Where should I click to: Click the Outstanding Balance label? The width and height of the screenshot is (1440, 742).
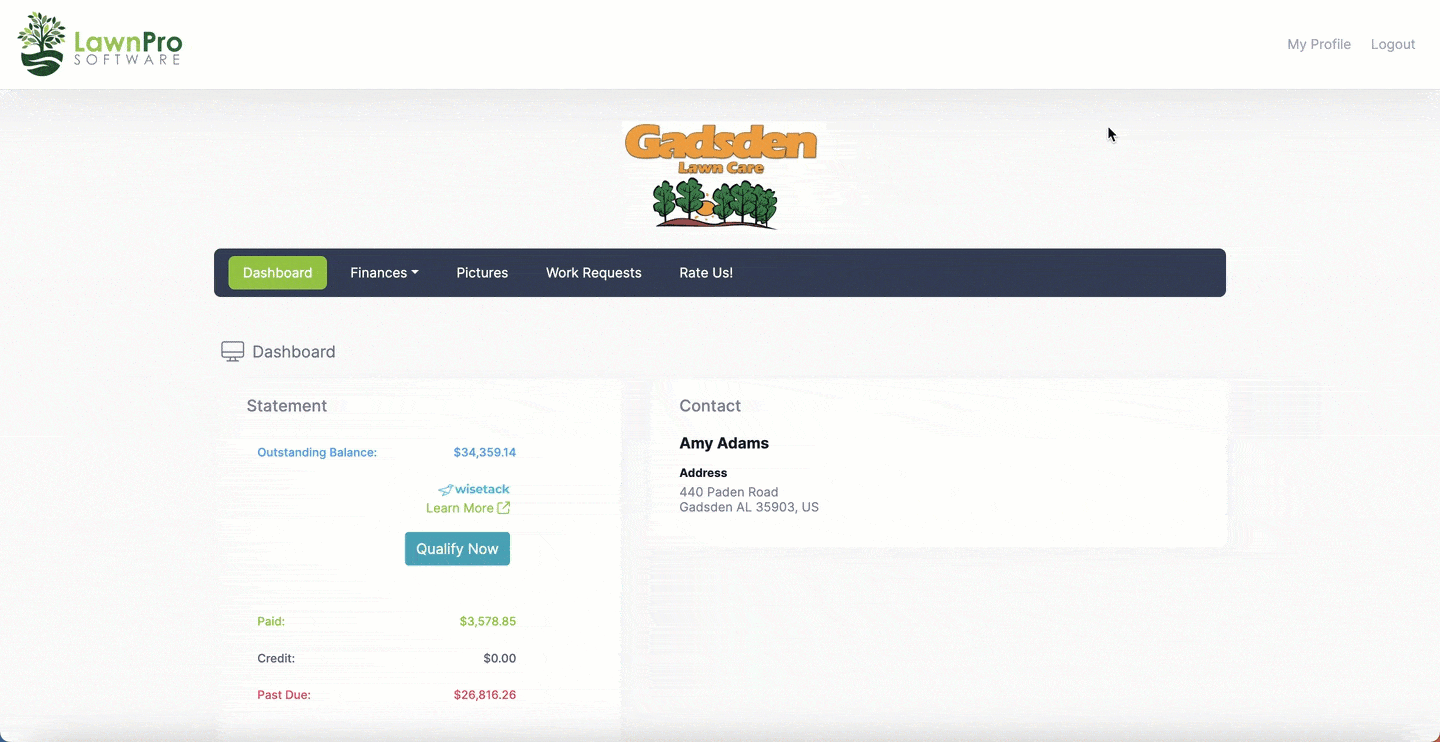(x=317, y=453)
